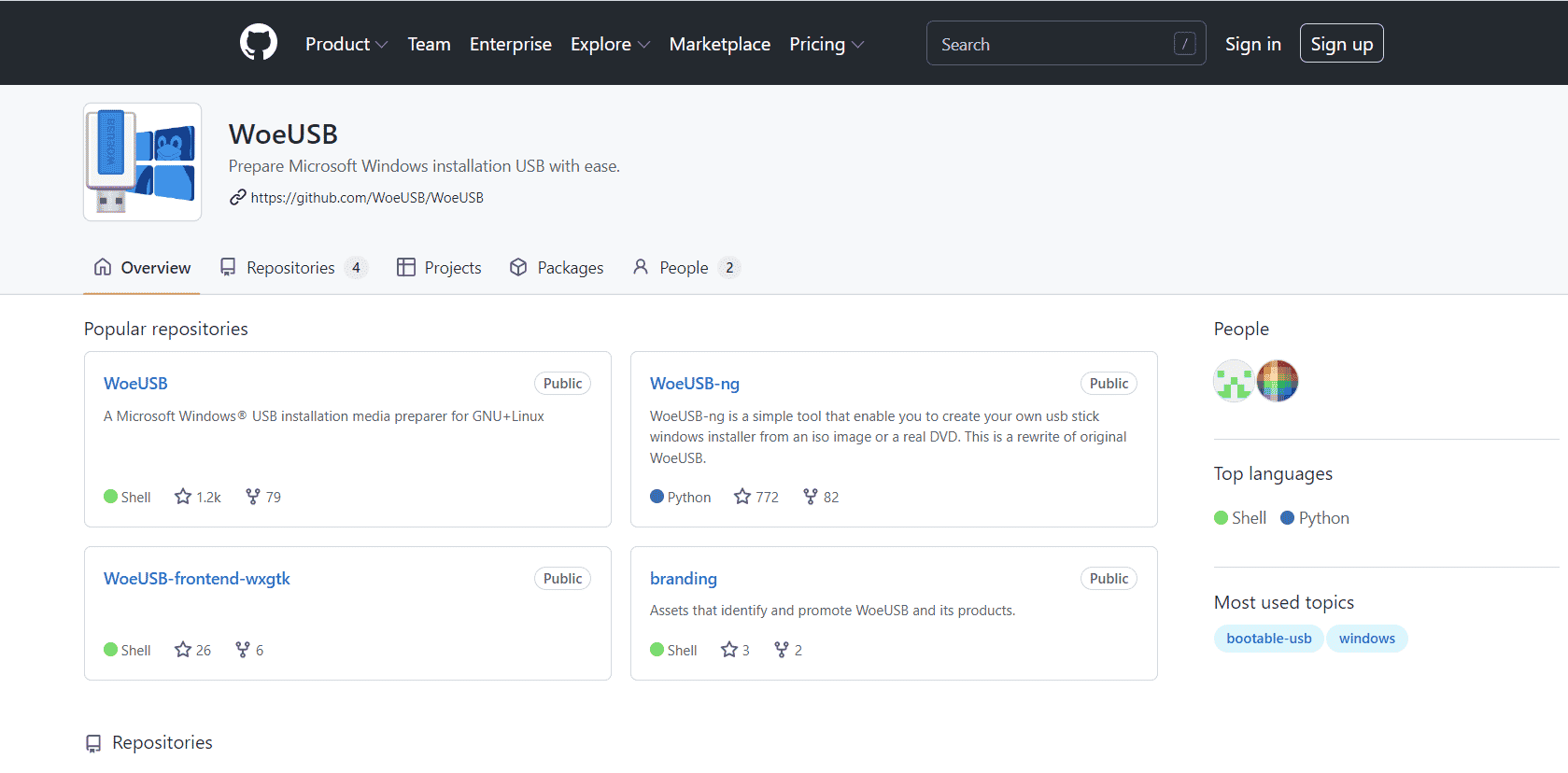The width and height of the screenshot is (1568, 773).
Task: Switch to the Repositories tab
Action: (293, 268)
